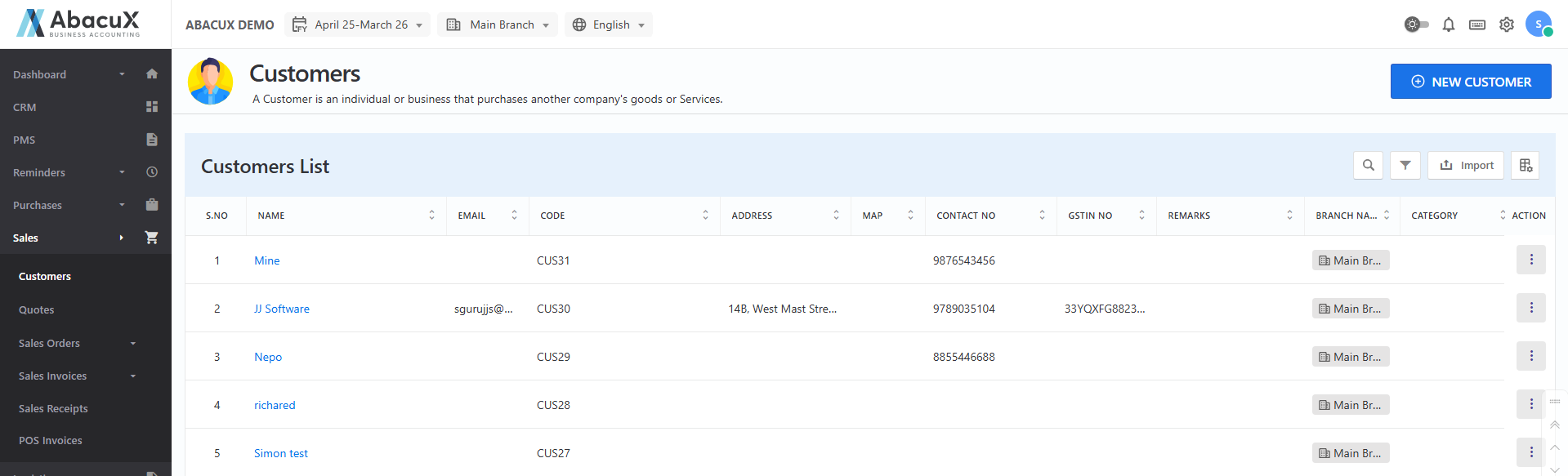Open the three-dot action menu for Mine
1568x476 pixels.
1530,260
